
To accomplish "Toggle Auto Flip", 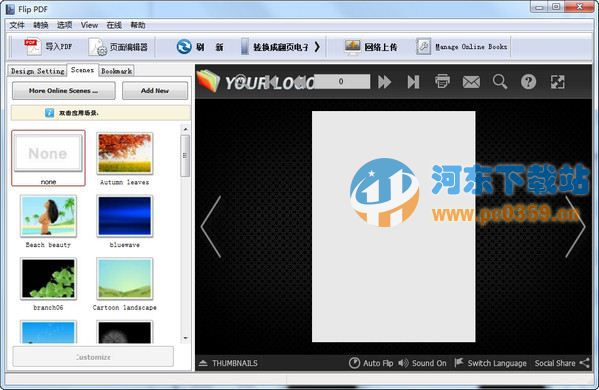I will 371,363.
